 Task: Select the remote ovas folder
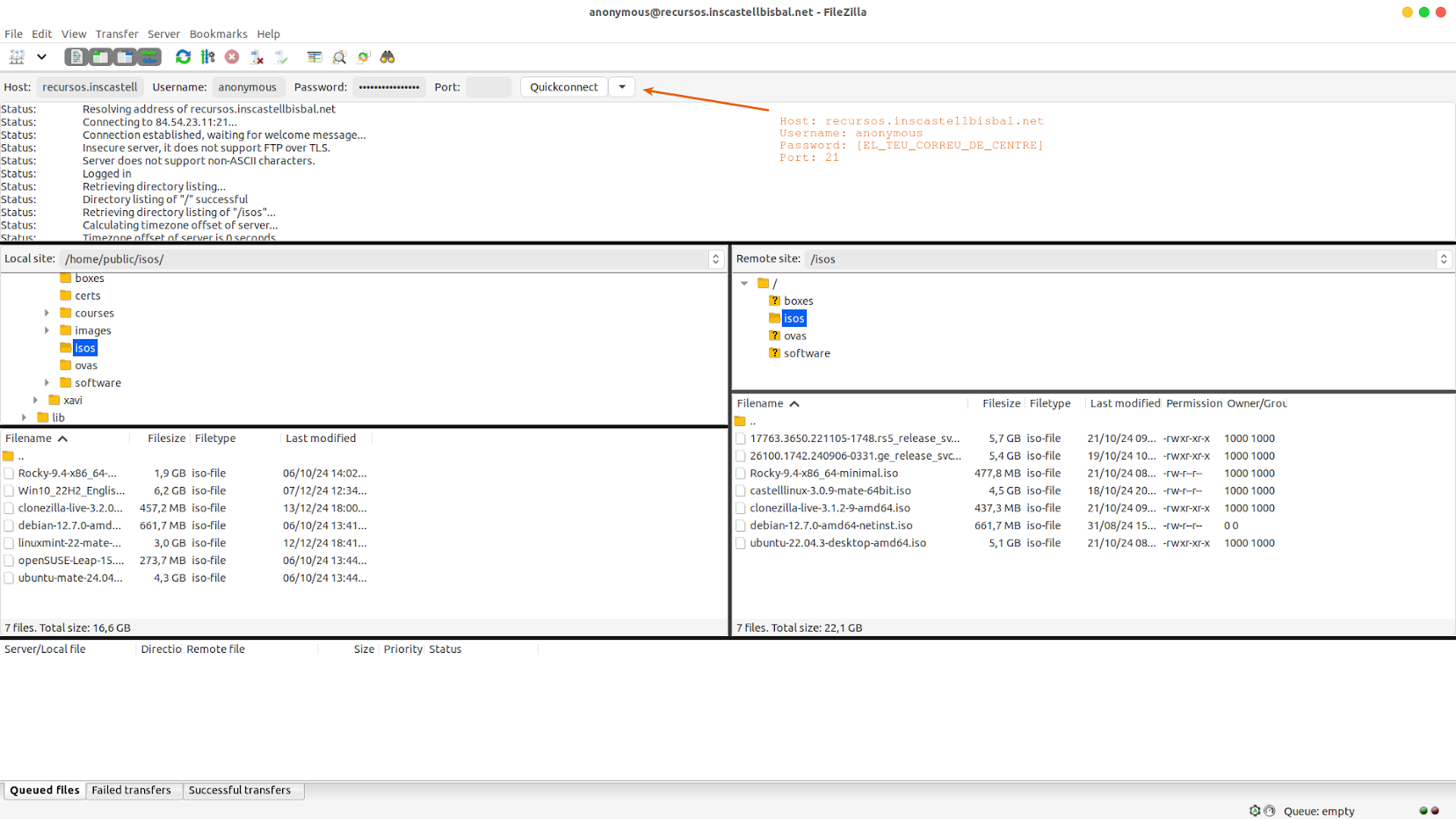[794, 336]
